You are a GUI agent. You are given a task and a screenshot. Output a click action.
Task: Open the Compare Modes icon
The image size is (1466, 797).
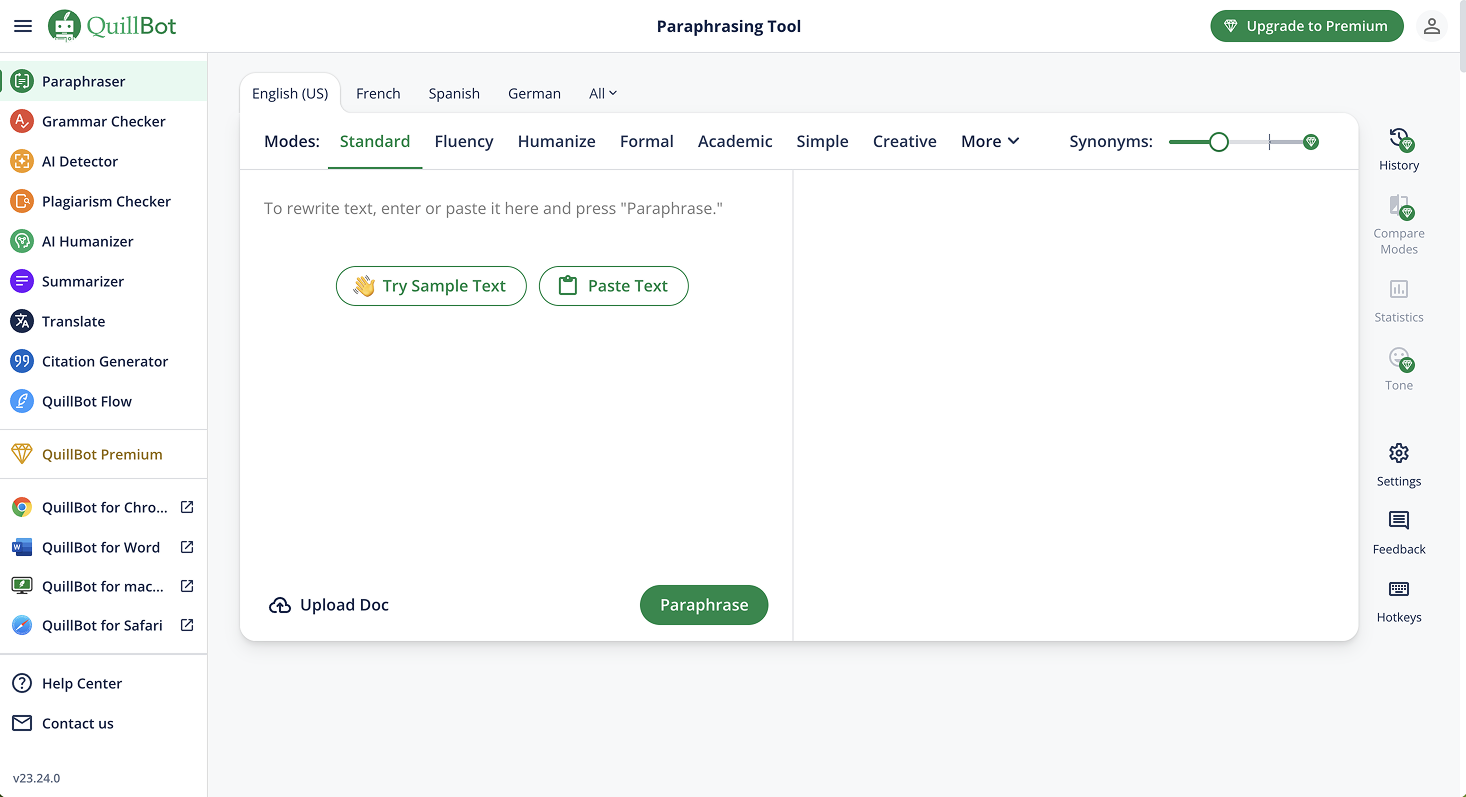pos(1399,207)
